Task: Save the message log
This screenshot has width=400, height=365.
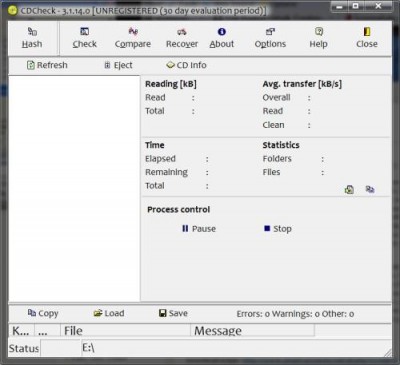Action: pyautogui.click(x=173, y=313)
